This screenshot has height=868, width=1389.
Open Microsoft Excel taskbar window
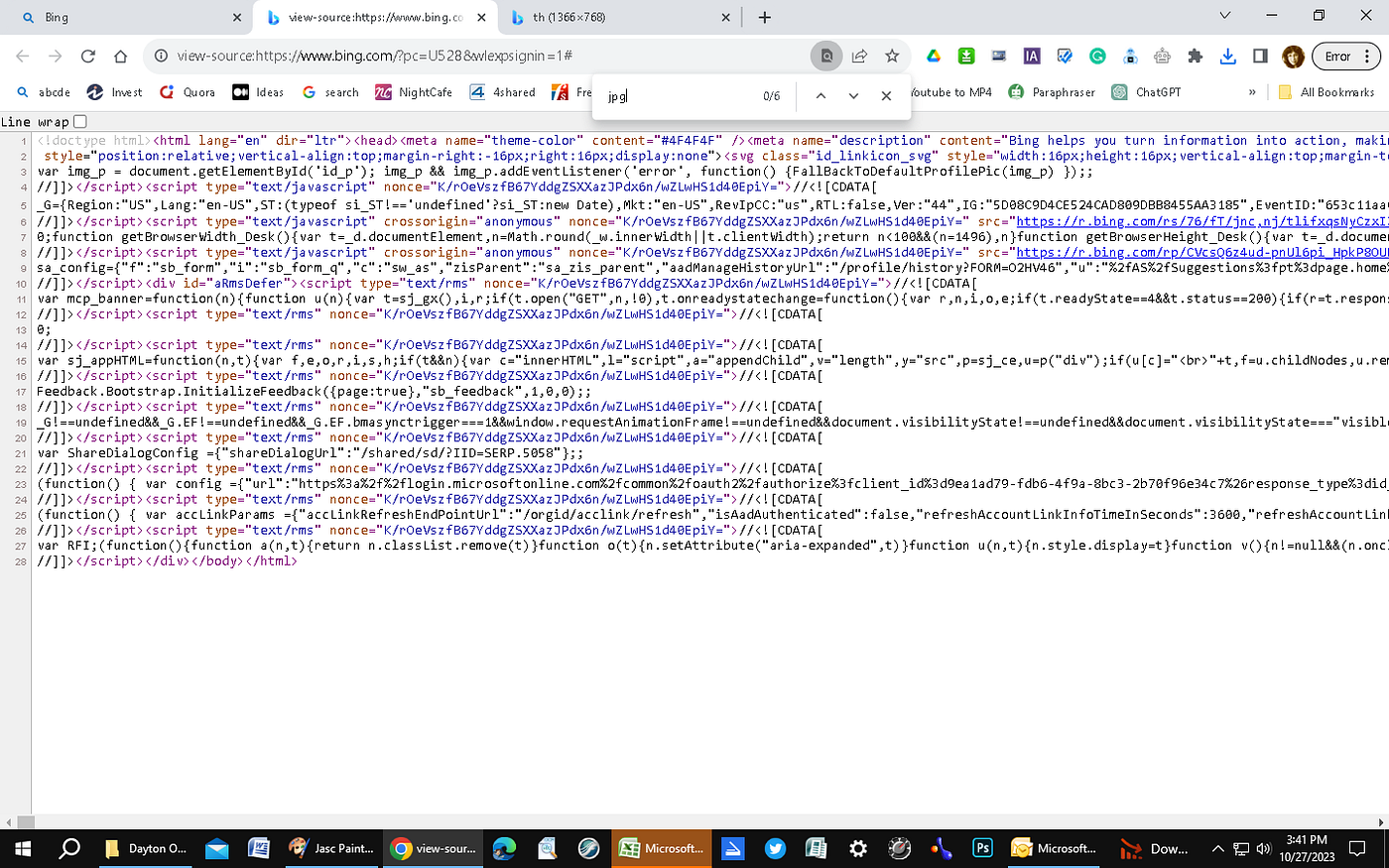(662, 849)
